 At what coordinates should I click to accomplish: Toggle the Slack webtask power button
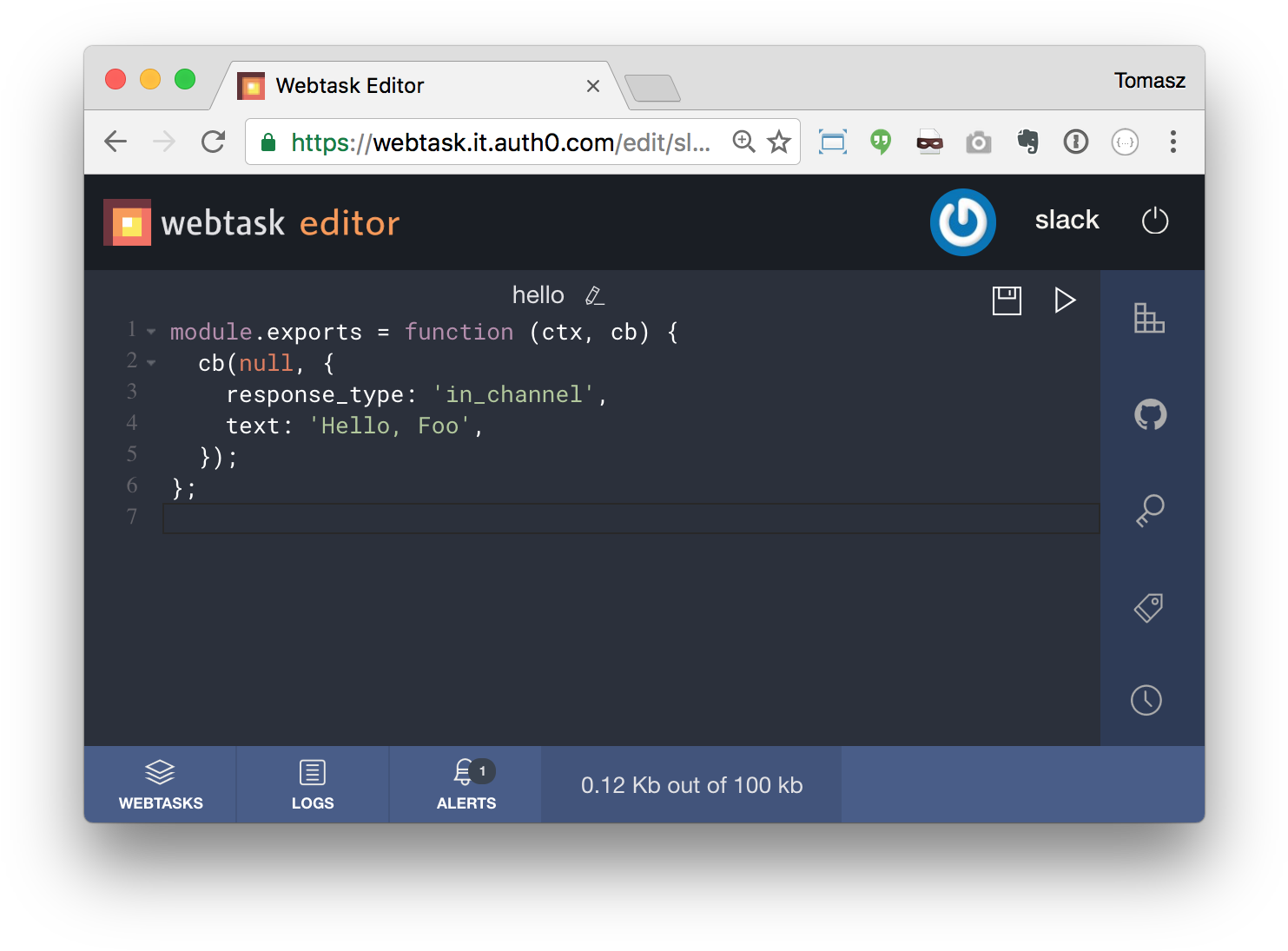click(963, 222)
